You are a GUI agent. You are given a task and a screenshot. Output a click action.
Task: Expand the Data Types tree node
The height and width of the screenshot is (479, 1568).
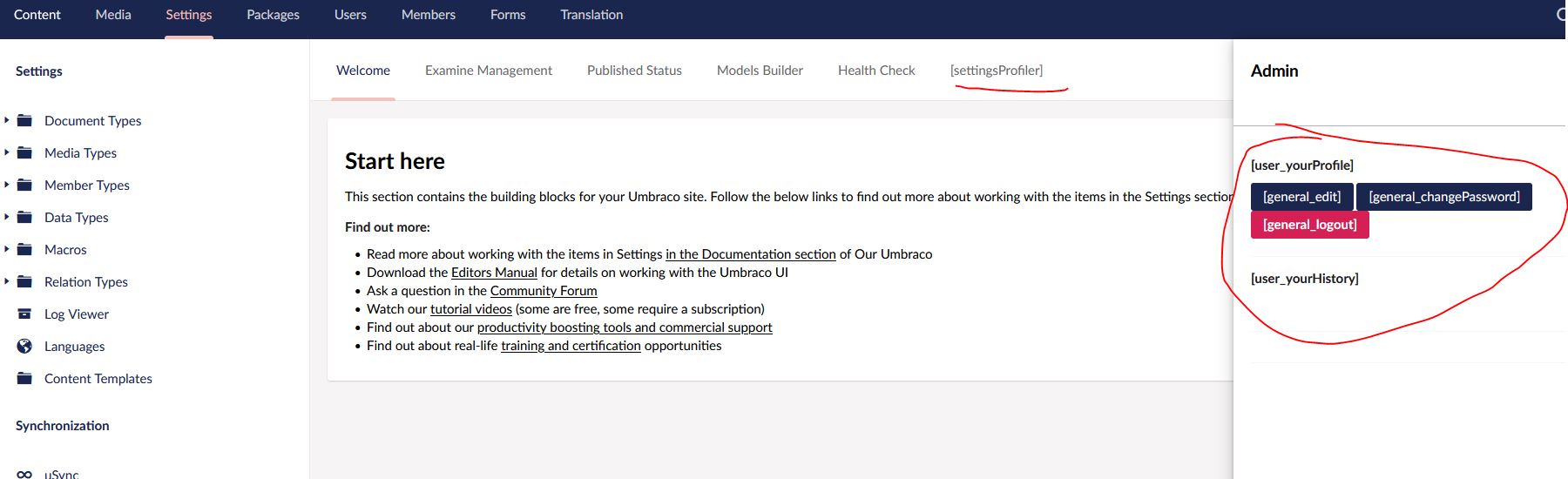click(6, 217)
